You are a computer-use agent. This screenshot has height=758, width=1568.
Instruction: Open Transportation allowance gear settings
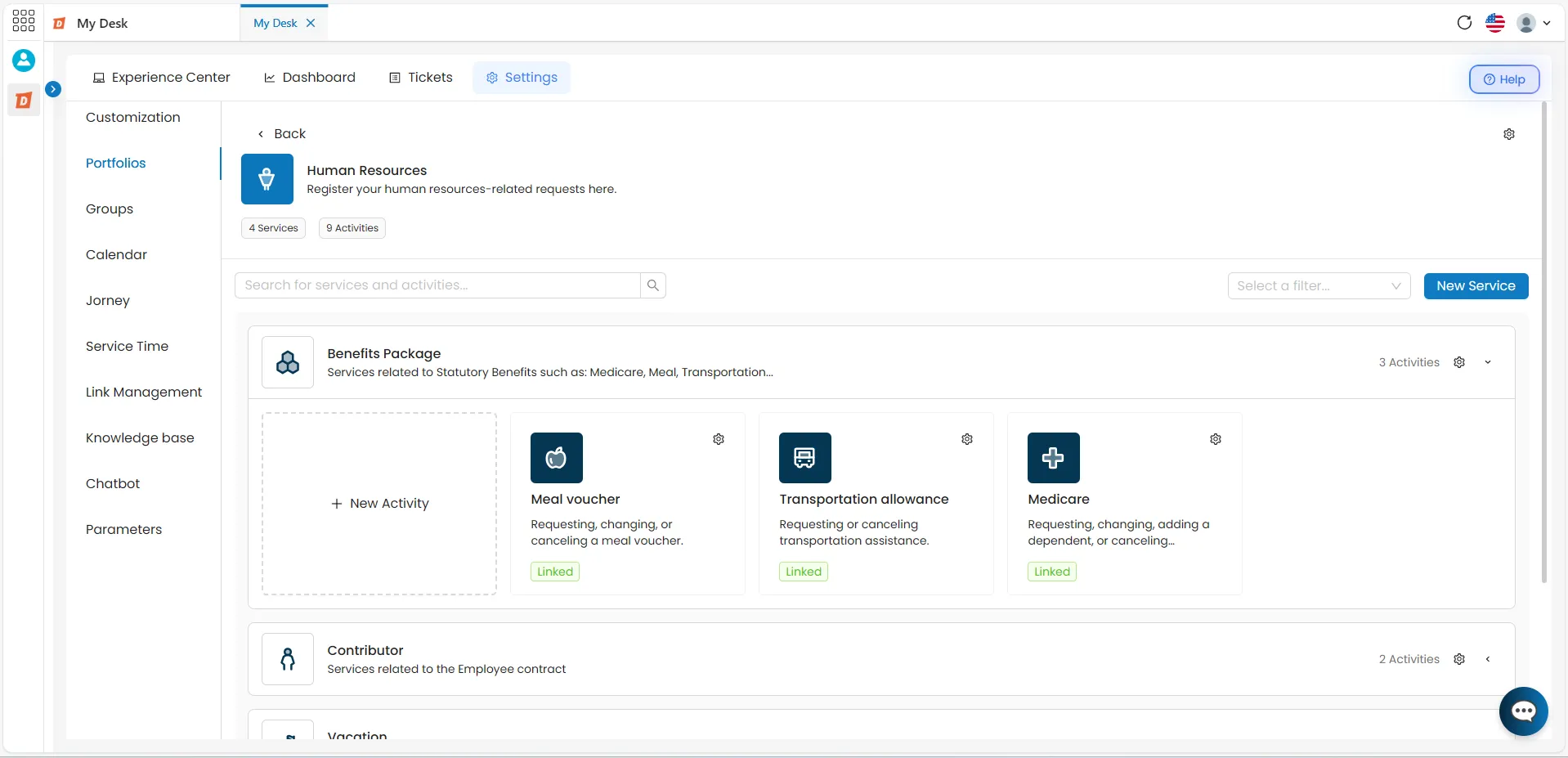(x=967, y=439)
